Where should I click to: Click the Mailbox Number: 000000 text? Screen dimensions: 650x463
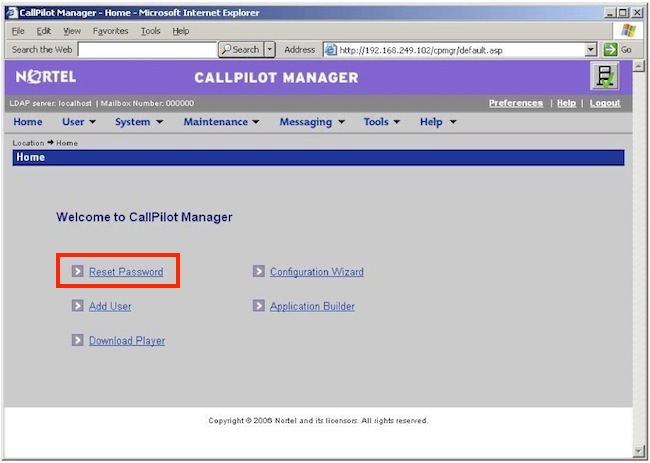pyautogui.click(x=148, y=103)
